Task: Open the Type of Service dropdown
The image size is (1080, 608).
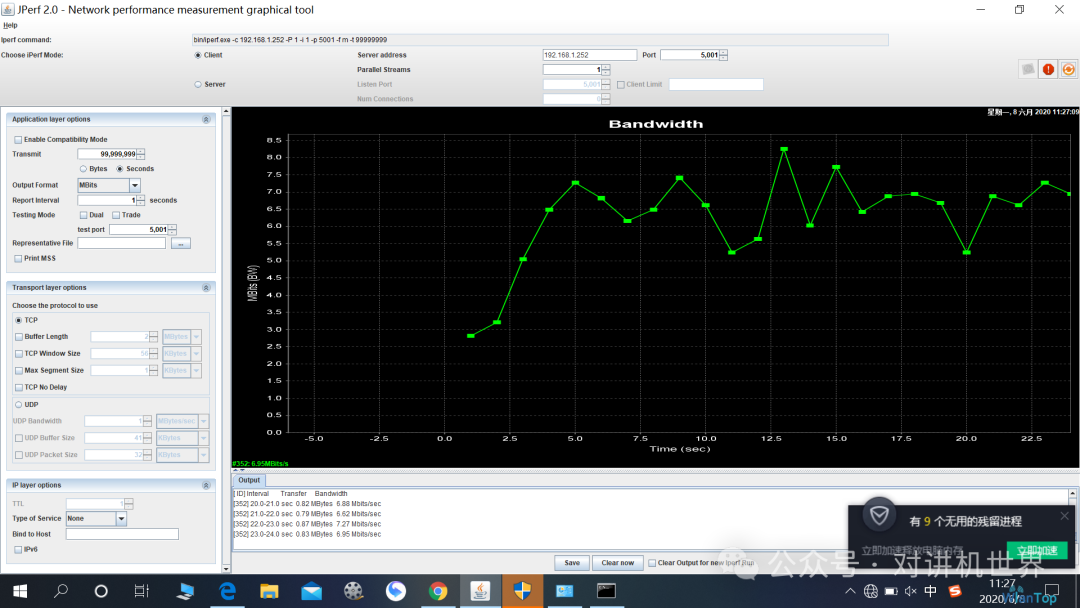Action: [x=121, y=518]
